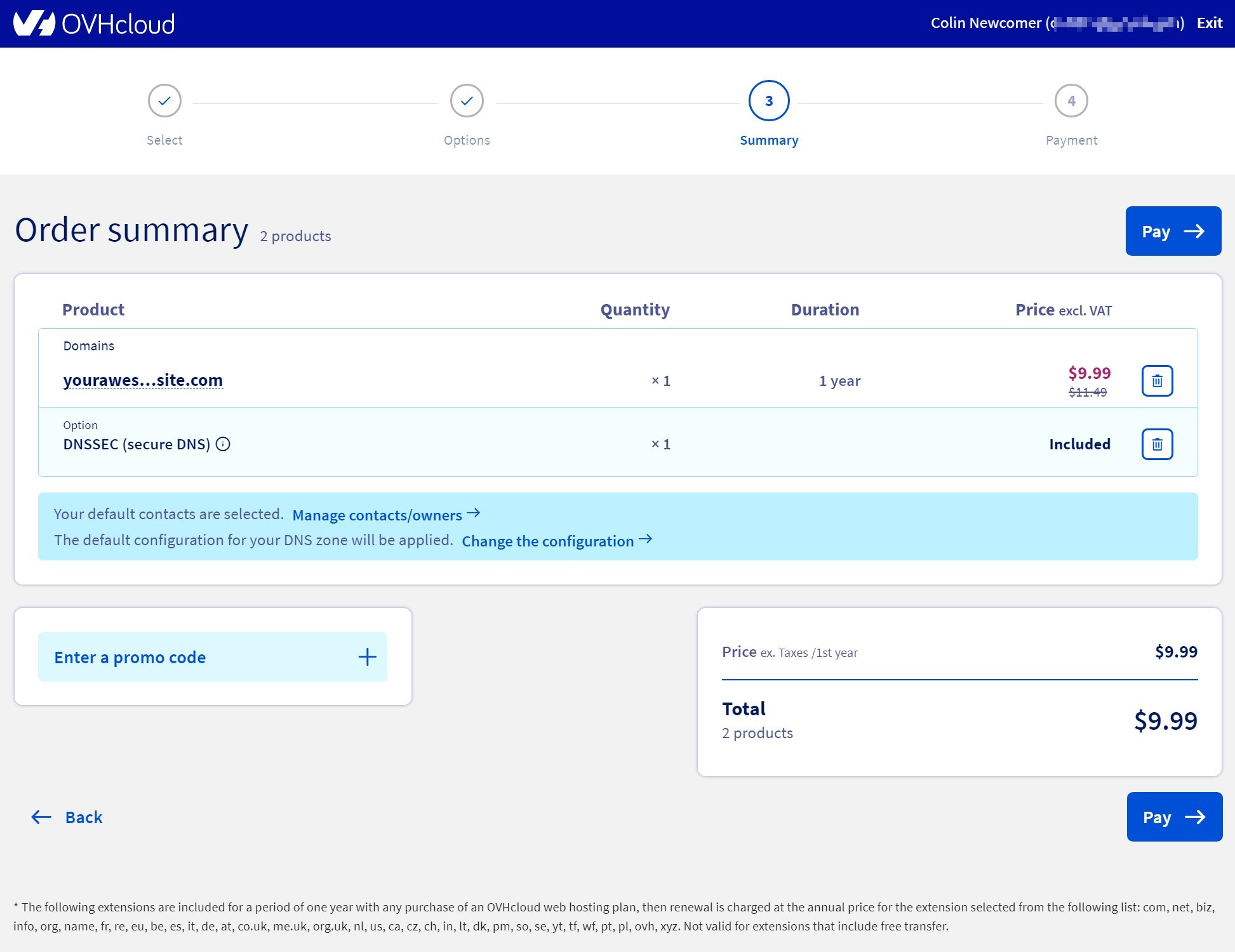Click the step 4 Payment circle

1071,101
